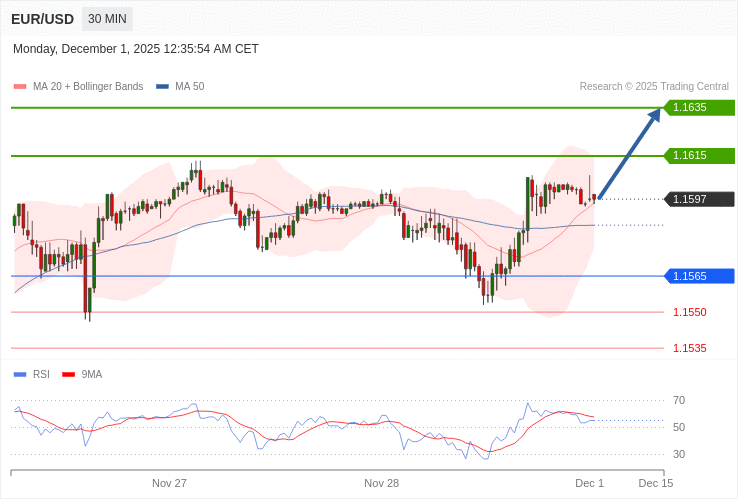Click the blue 1.1565 pivot price tag

pyautogui.click(x=699, y=276)
